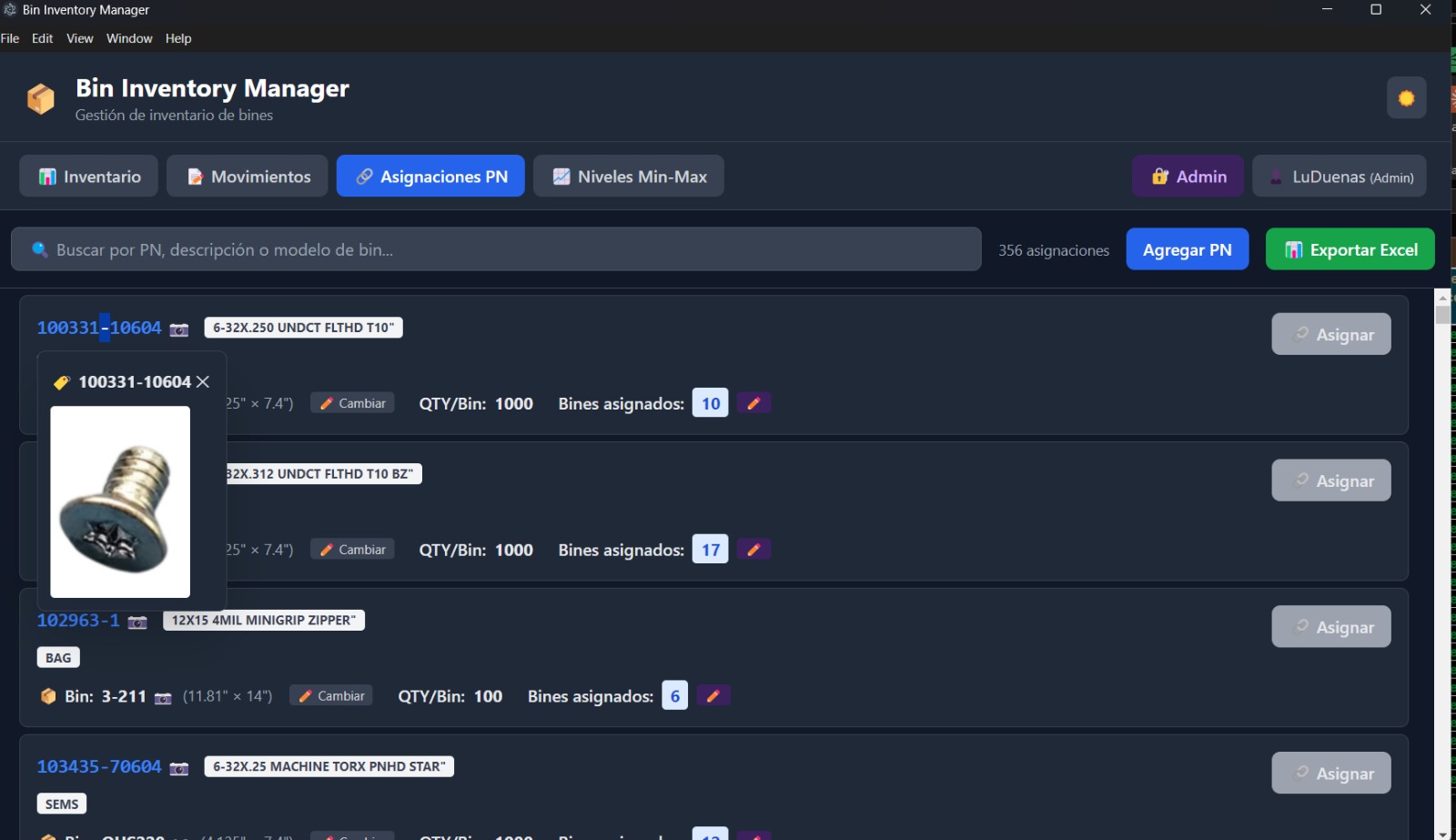The image size is (1456, 840).
Task: Click camera icon next to 103435-70604
Action: (179, 769)
